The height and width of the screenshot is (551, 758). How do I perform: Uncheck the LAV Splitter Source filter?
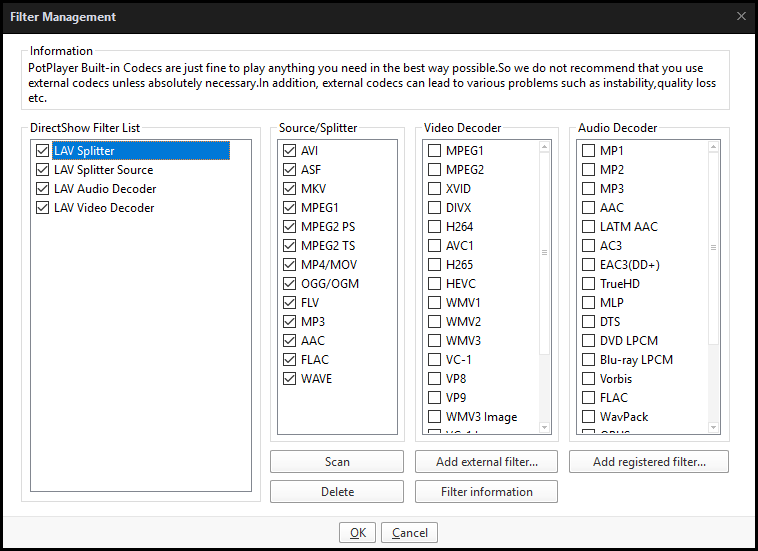[43, 170]
